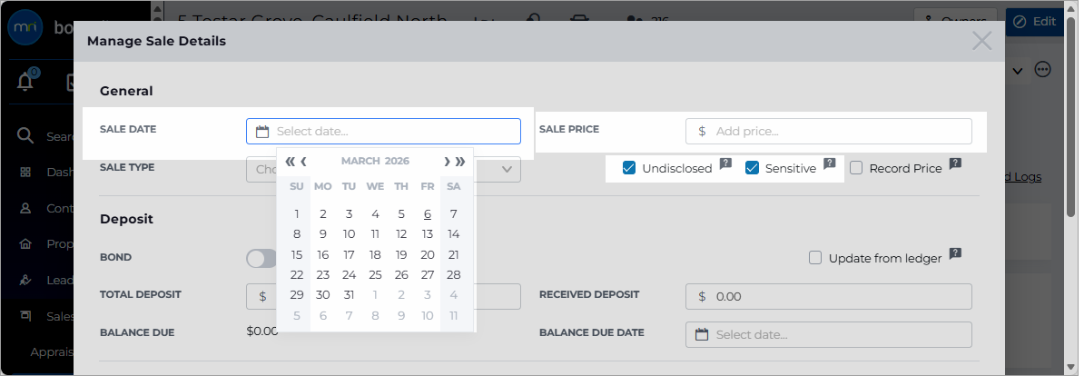This screenshot has height=376, width=1080.
Task: Click the help icon beside Record Price
Action: point(955,164)
